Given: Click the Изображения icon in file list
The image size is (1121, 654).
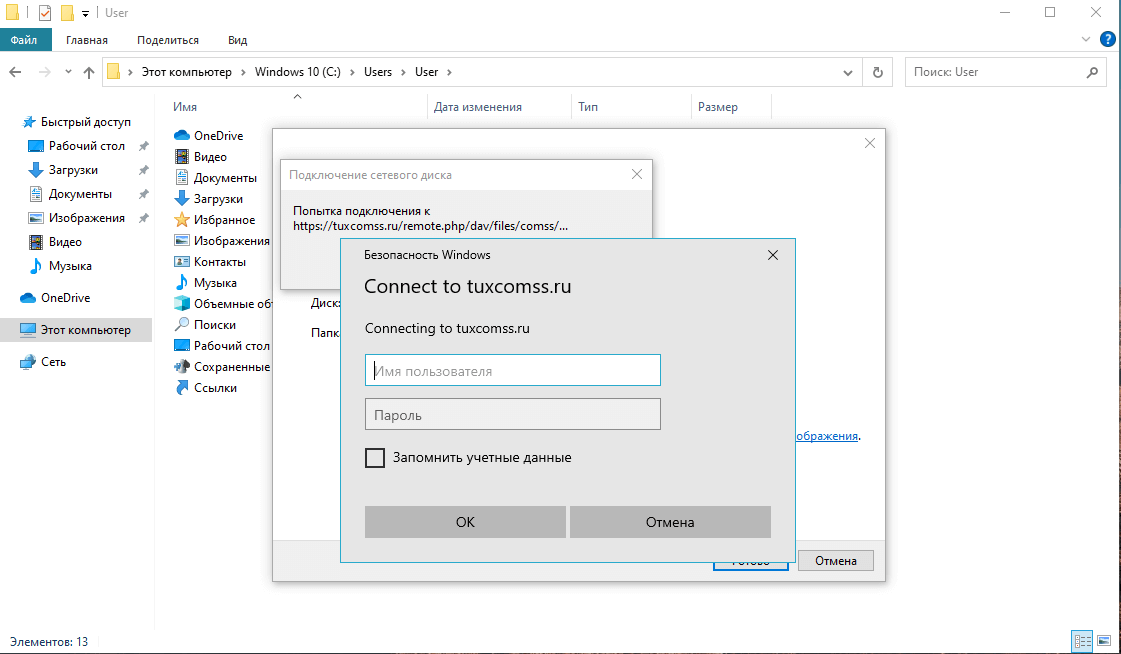Looking at the screenshot, I should point(182,241).
